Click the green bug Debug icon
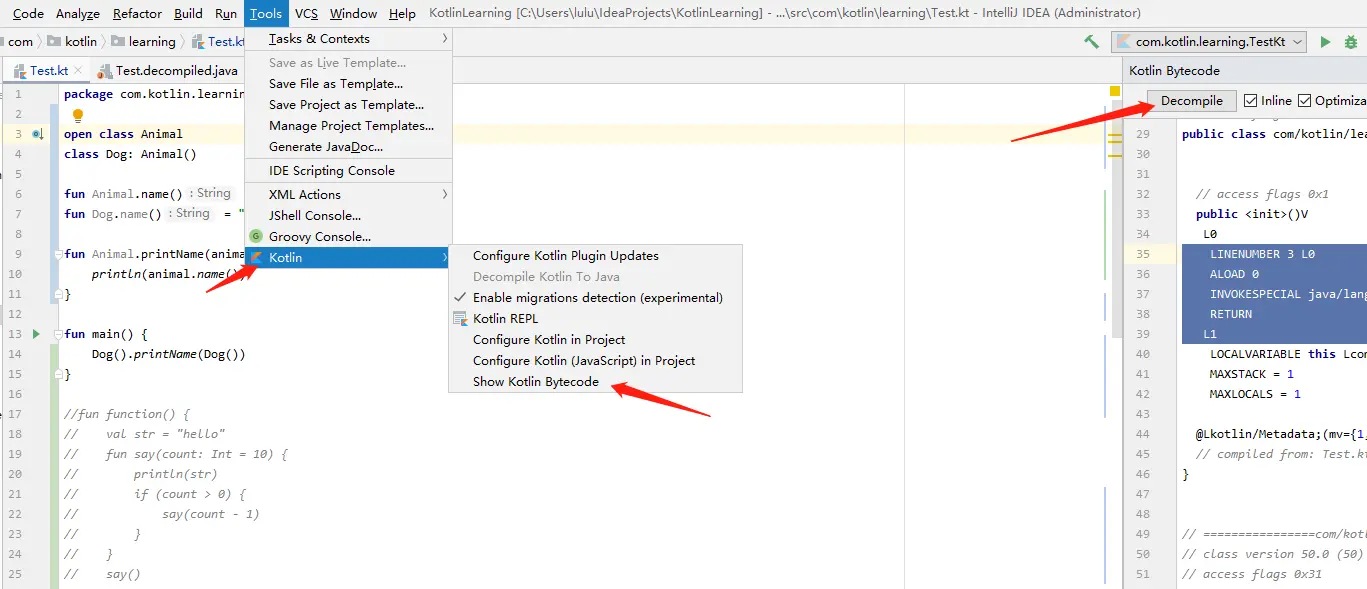 pyautogui.click(x=1351, y=42)
